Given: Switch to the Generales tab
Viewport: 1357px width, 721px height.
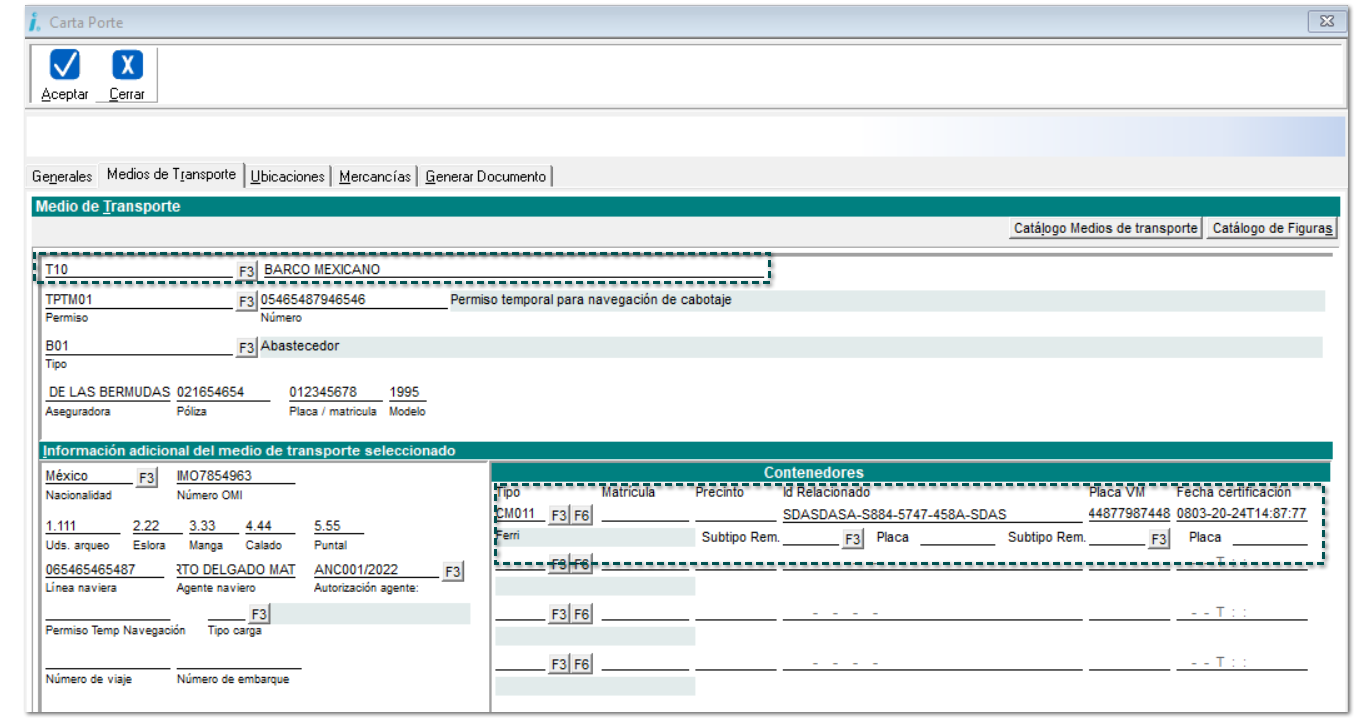Looking at the screenshot, I should (x=62, y=176).
